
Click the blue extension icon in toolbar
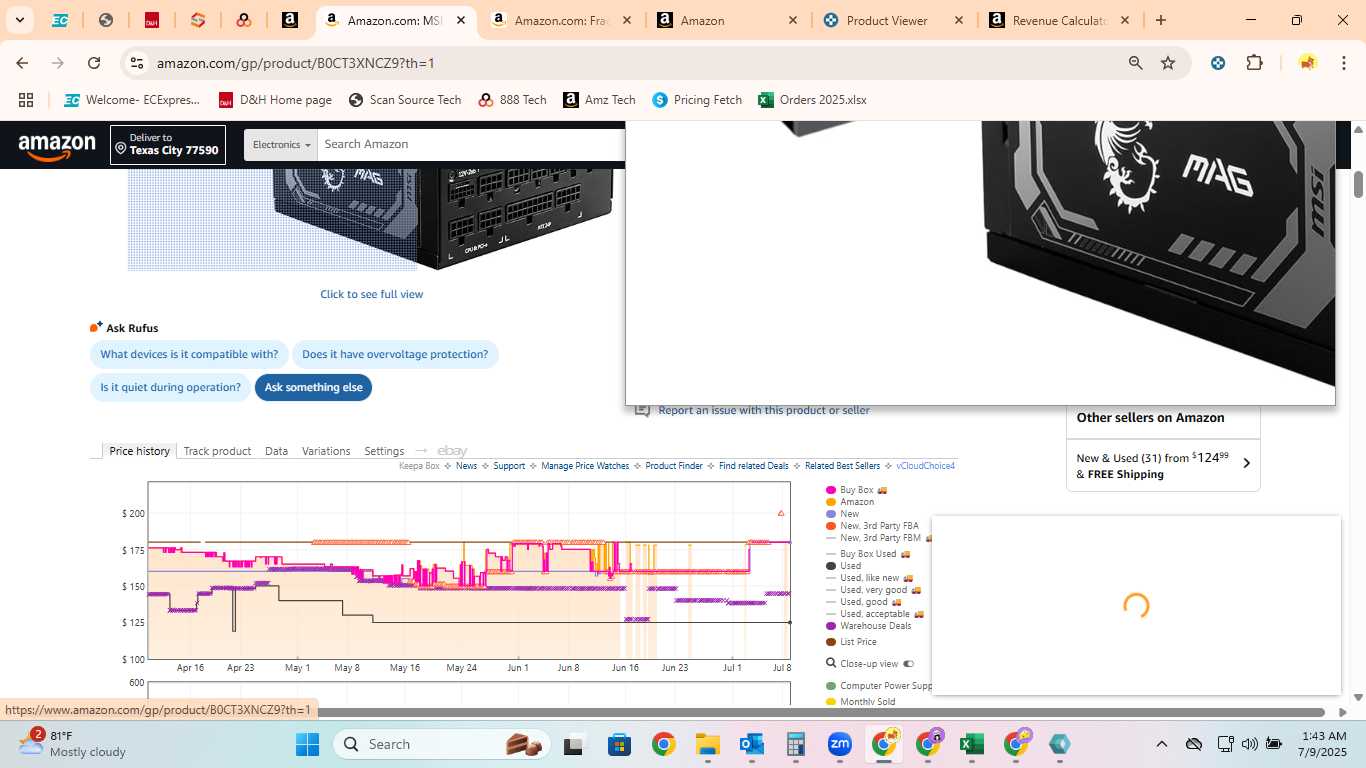click(x=1218, y=63)
